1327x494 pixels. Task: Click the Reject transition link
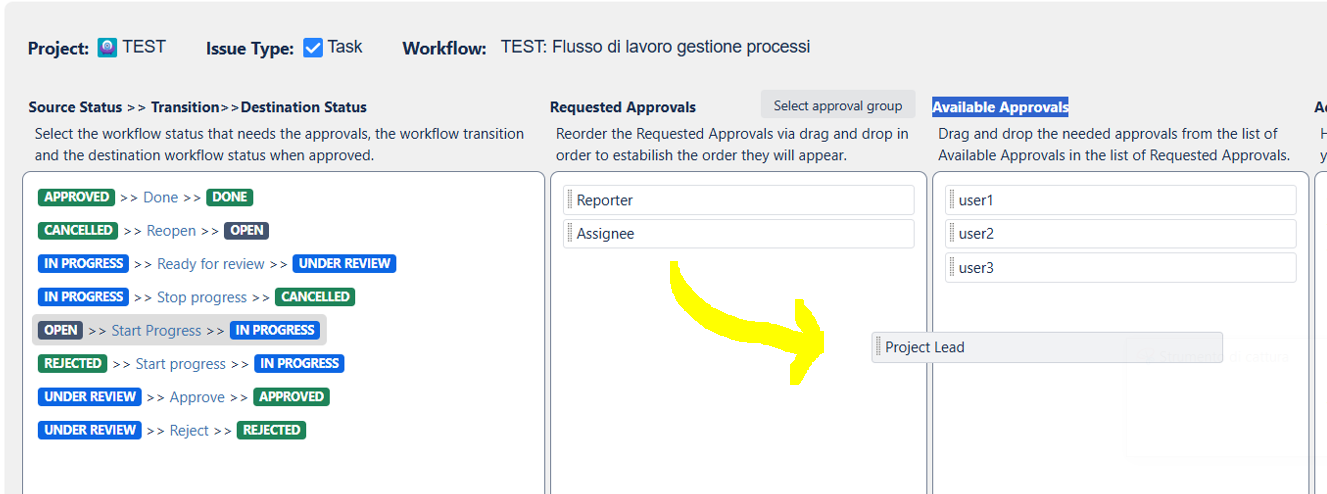189,430
